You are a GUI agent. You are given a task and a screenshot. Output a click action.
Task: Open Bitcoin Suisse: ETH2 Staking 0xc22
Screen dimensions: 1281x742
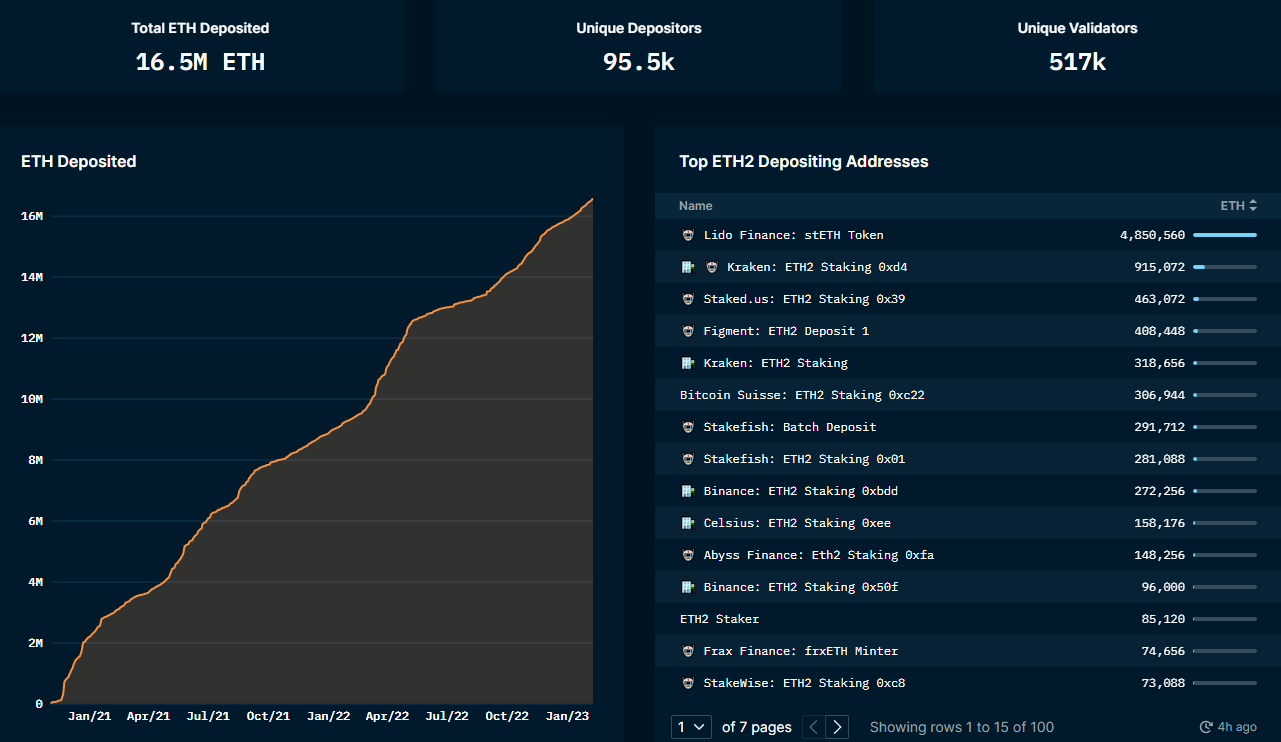[x=802, y=395]
